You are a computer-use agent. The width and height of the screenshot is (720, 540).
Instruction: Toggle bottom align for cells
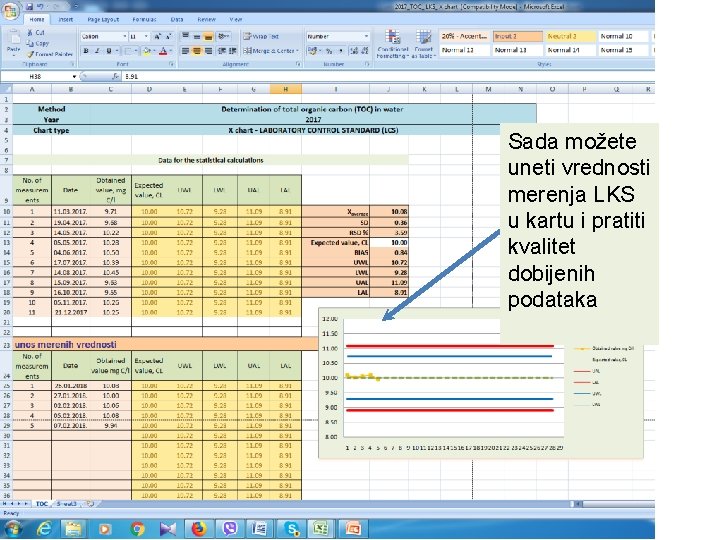(208, 36)
